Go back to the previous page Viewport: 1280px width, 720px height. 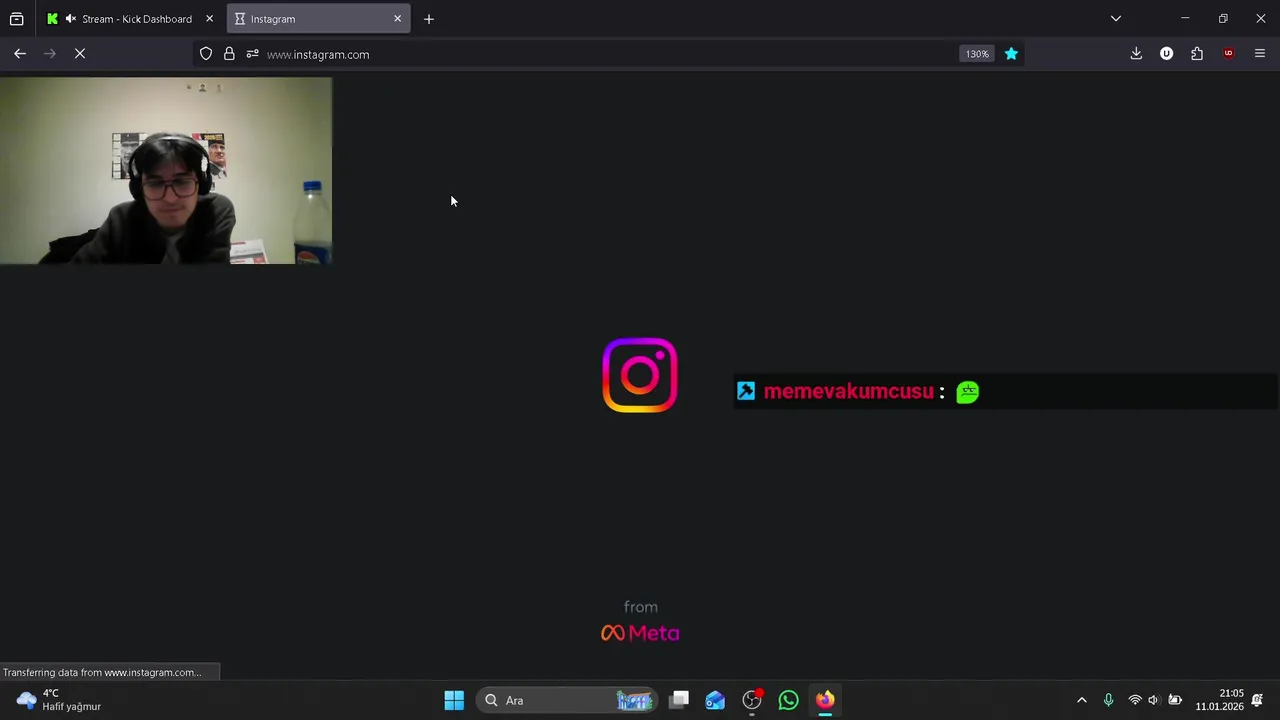[20, 54]
